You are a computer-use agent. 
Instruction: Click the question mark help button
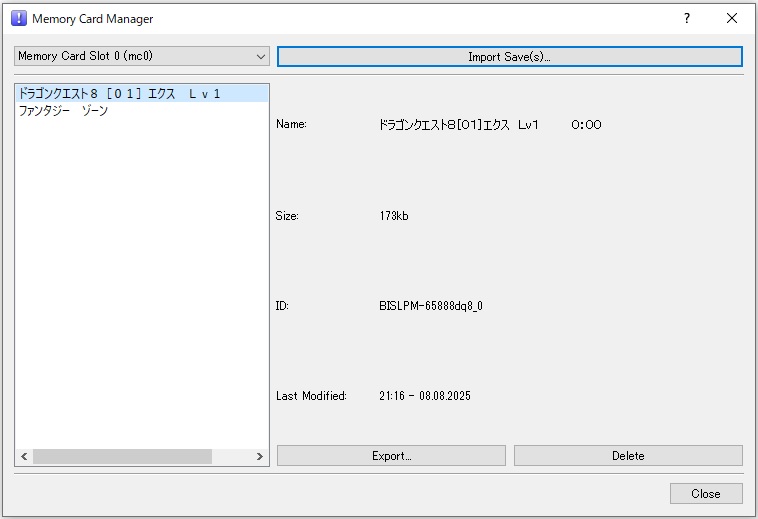pyautogui.click(x=686, y=18)
